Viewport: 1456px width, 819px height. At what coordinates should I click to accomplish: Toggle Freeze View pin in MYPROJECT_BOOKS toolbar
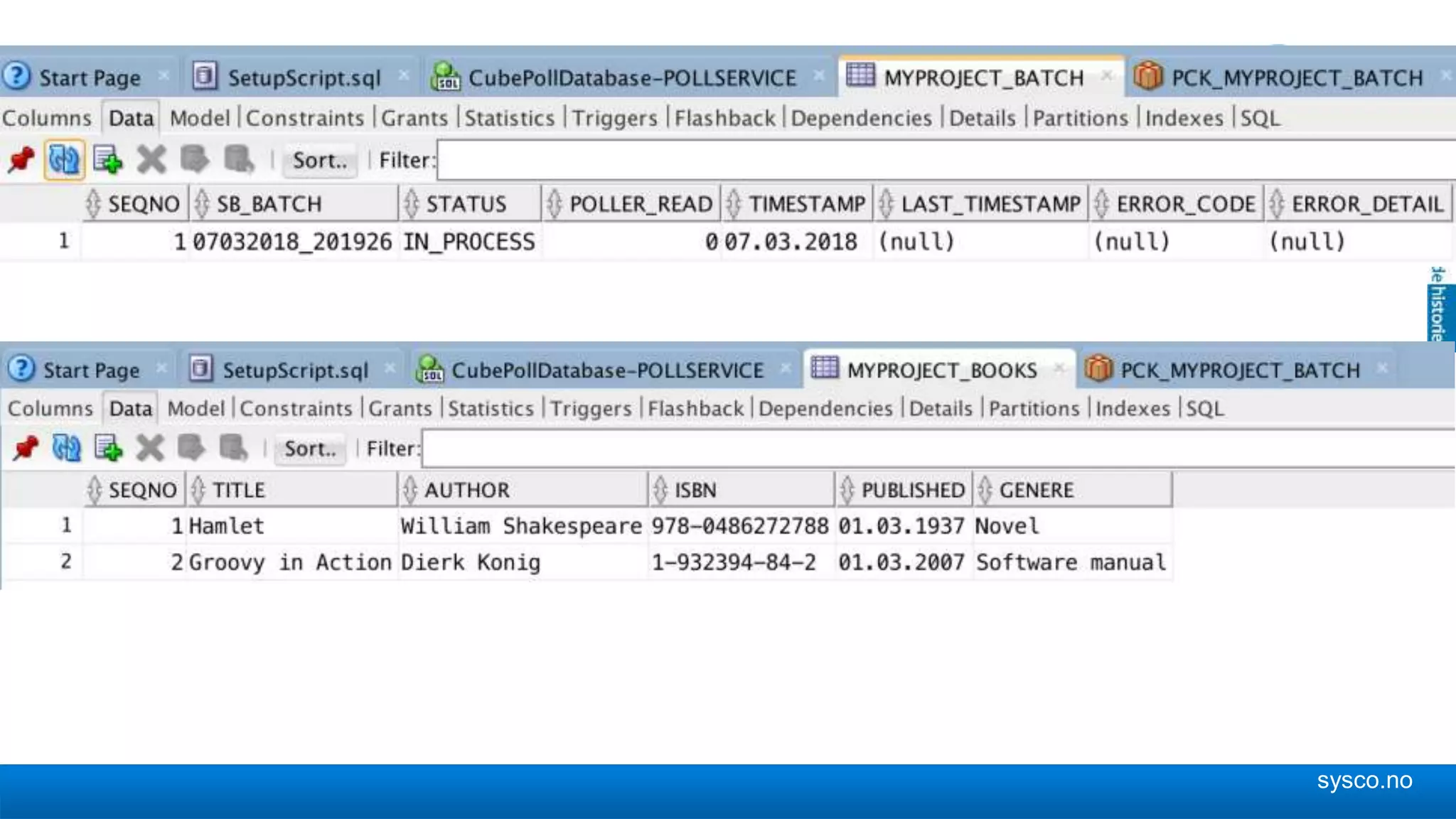(x=26, y=449)
